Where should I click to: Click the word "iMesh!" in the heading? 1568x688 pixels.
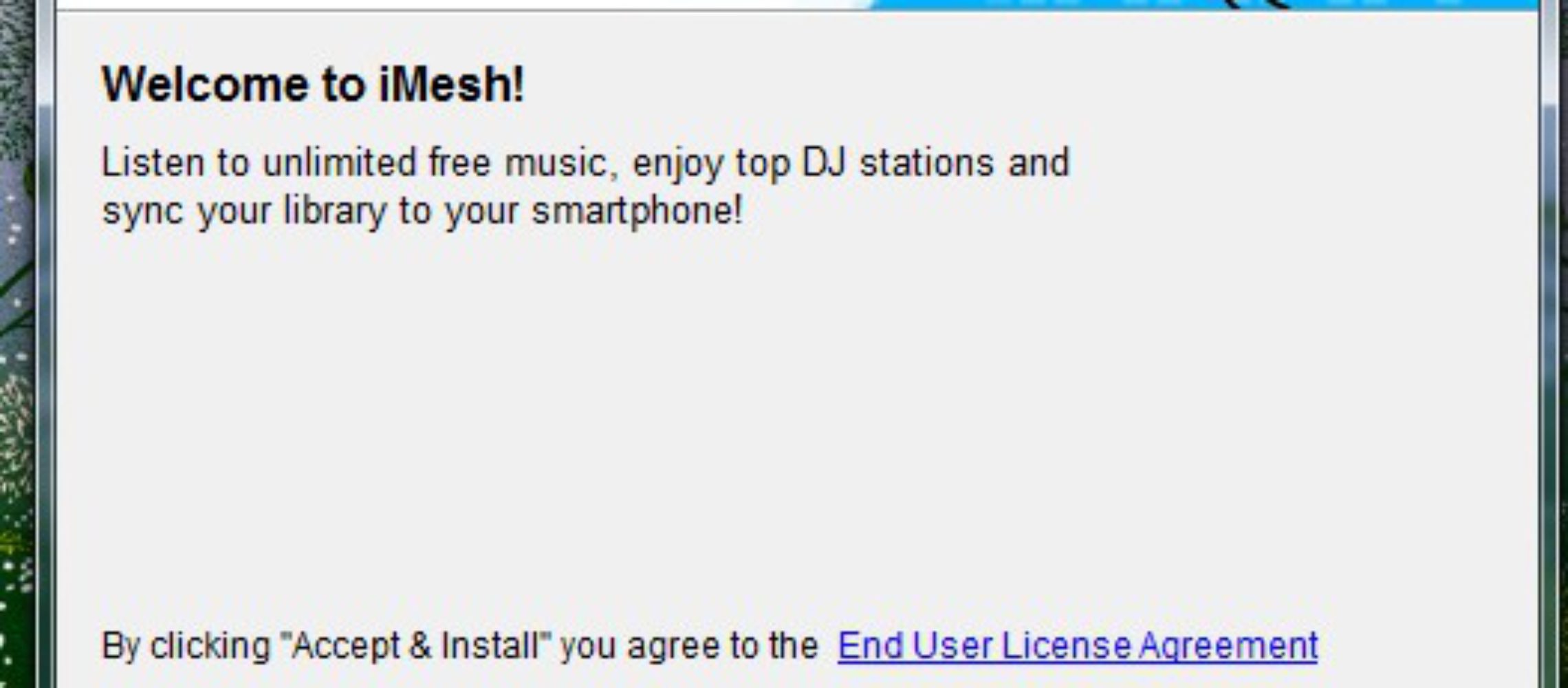tap(452, 84)
